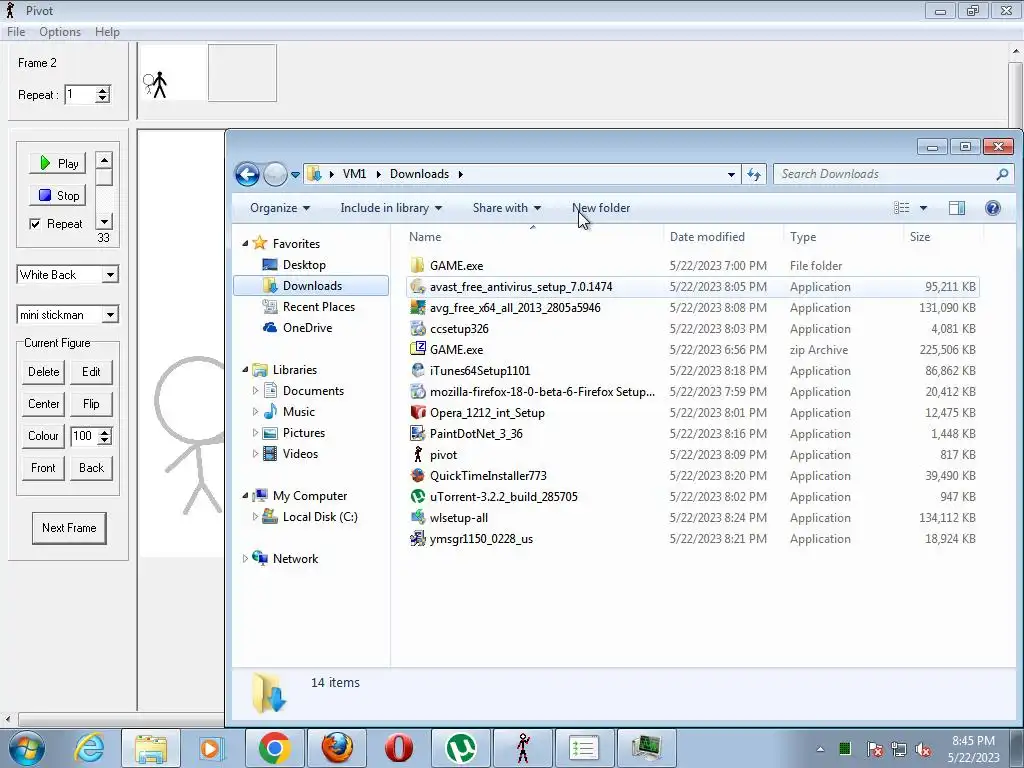This screenshot has width=1024, height=768.
Task: Open the White Back background dropdown
Action: click(x=110, y=275)
